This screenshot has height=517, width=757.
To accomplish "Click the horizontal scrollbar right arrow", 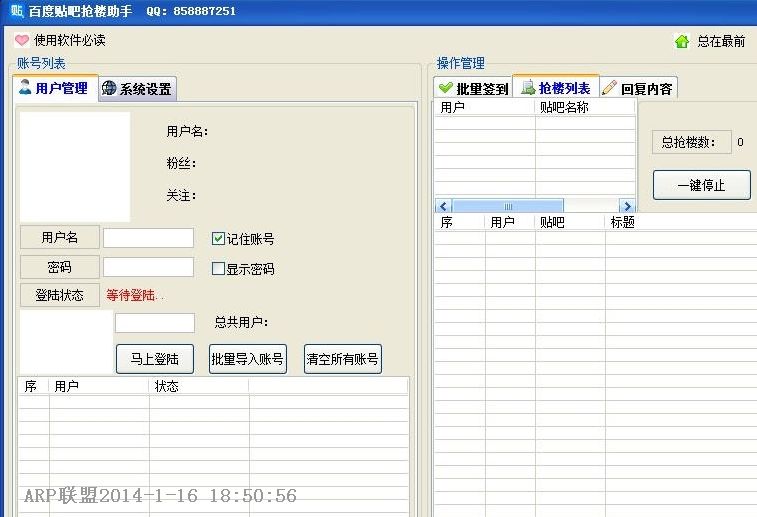I will 627,206.
